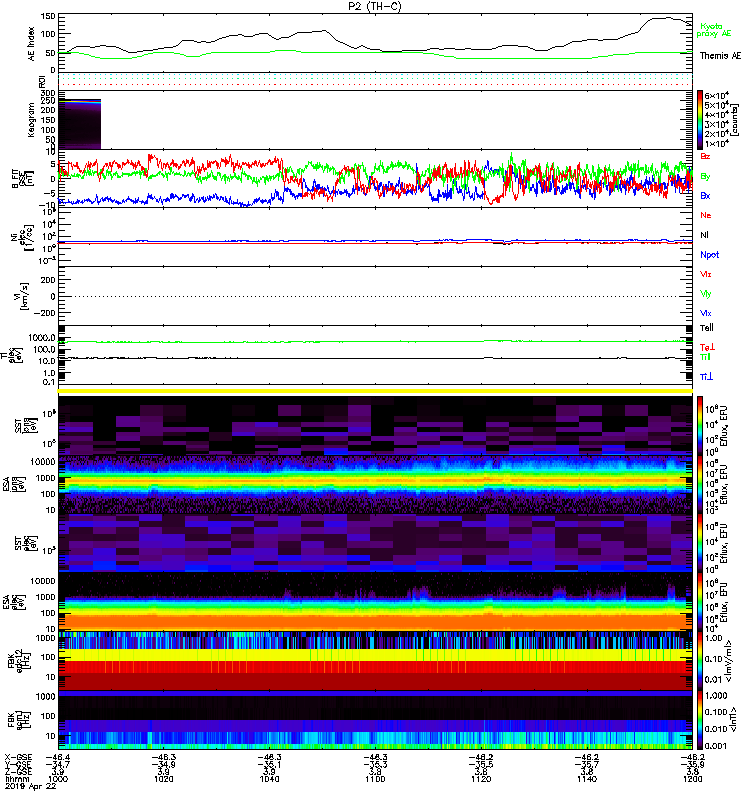Select the Kyoto proxy AE legend label
Viewport: 750px width, 800px height.
point(713,30)
